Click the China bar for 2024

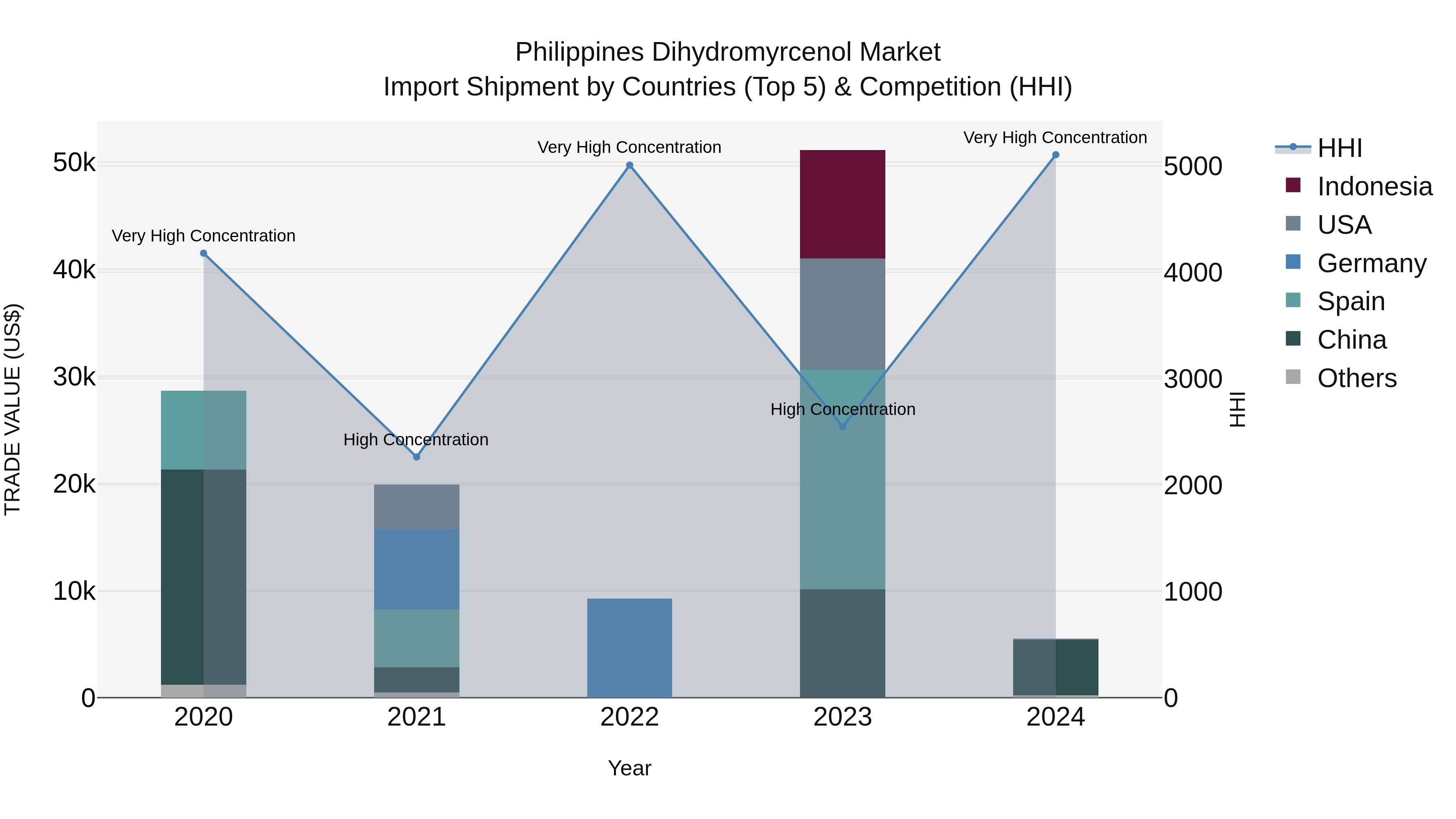tap(1055, 667)
